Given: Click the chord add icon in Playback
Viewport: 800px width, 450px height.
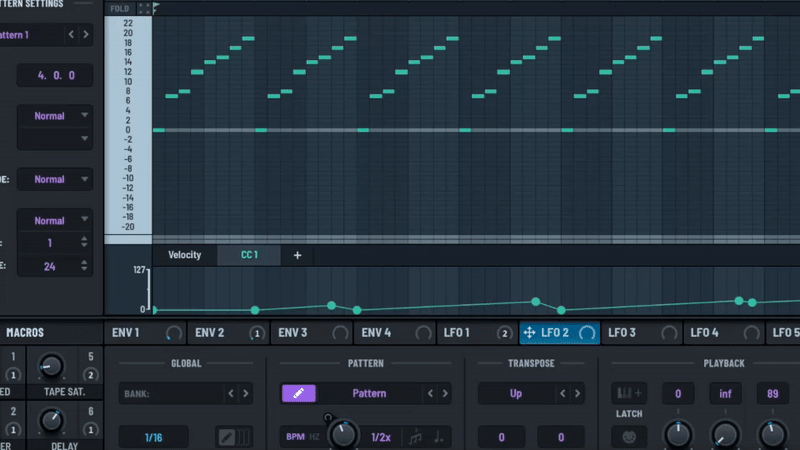Looking at the screenshot, I should [629, 394].
